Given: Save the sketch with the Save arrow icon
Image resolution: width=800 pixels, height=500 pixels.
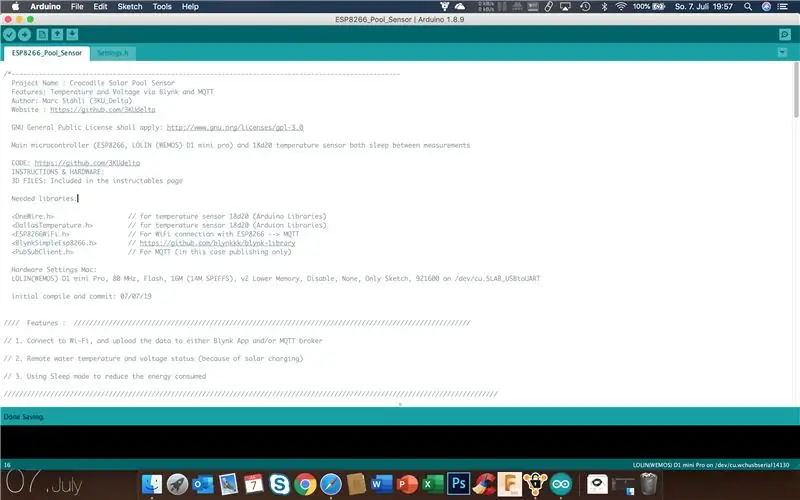Looking at the screenshot, I should (72, 34).
